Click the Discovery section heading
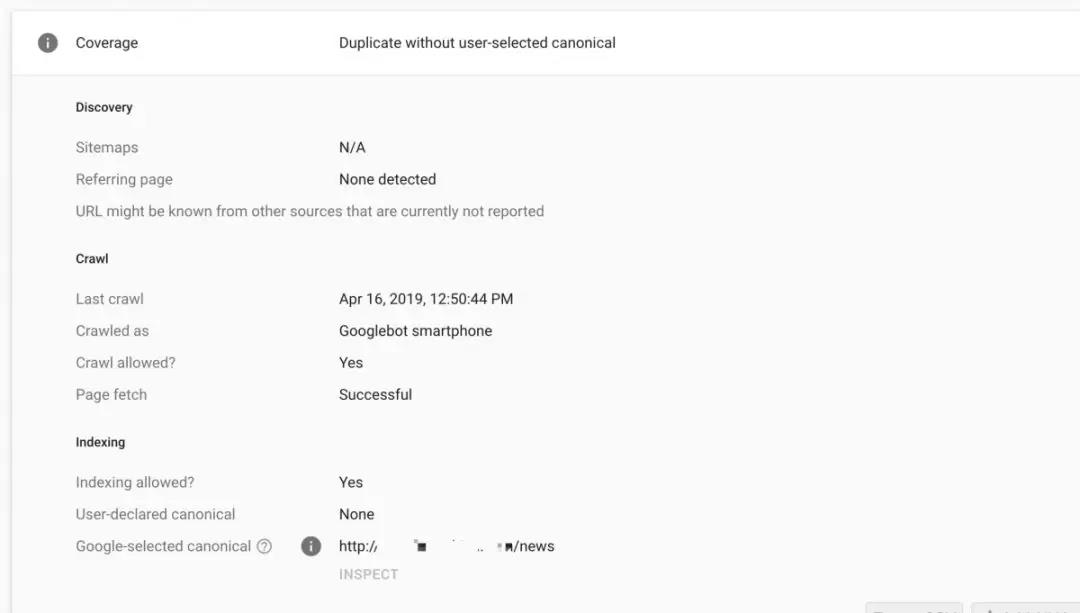 [x=104, y=107]
